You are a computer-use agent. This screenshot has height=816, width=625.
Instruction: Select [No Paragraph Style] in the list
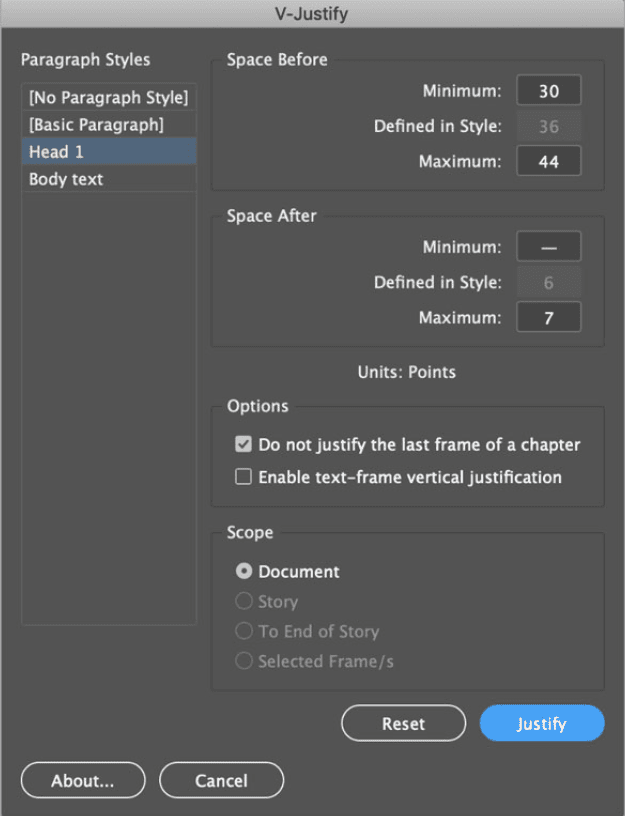(x=109, y=97)
